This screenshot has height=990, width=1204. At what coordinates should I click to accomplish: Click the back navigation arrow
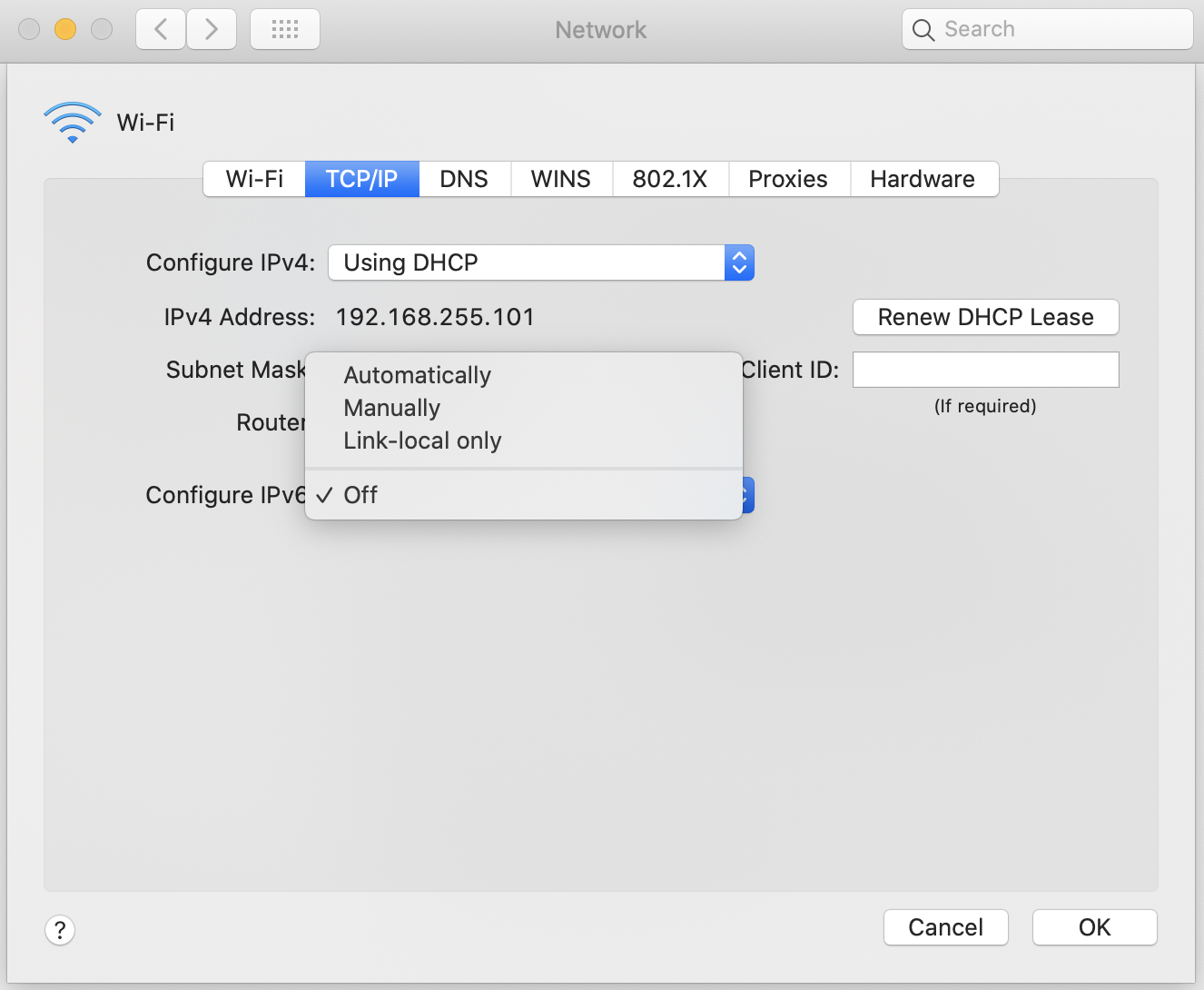(160, 28)
